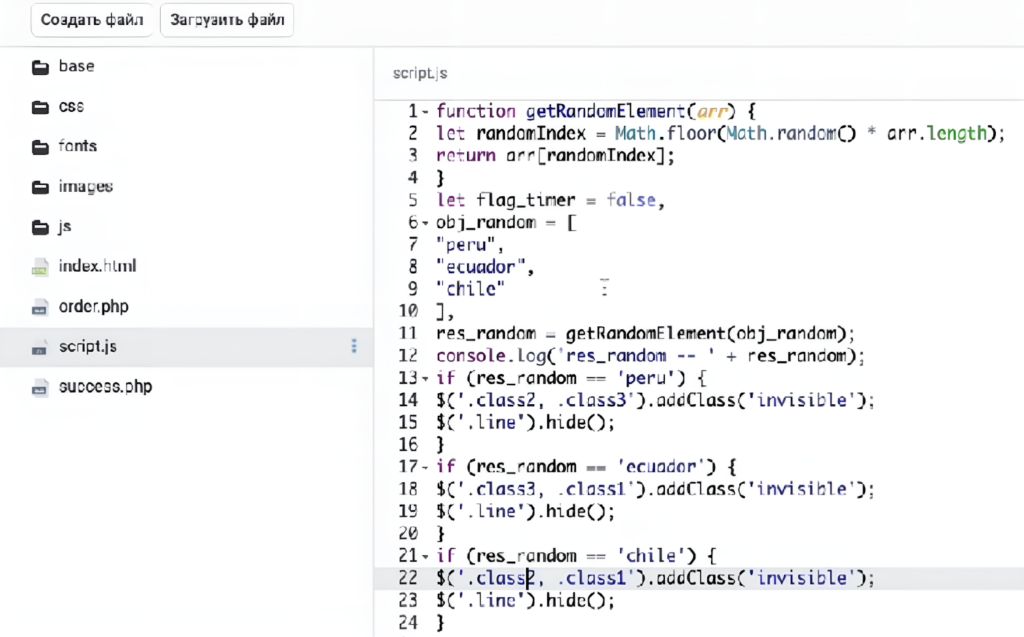Screen dimensions: 1024x637
Task: Fold the ecuador if-block at line 17
Action: [x=425, y=467]
